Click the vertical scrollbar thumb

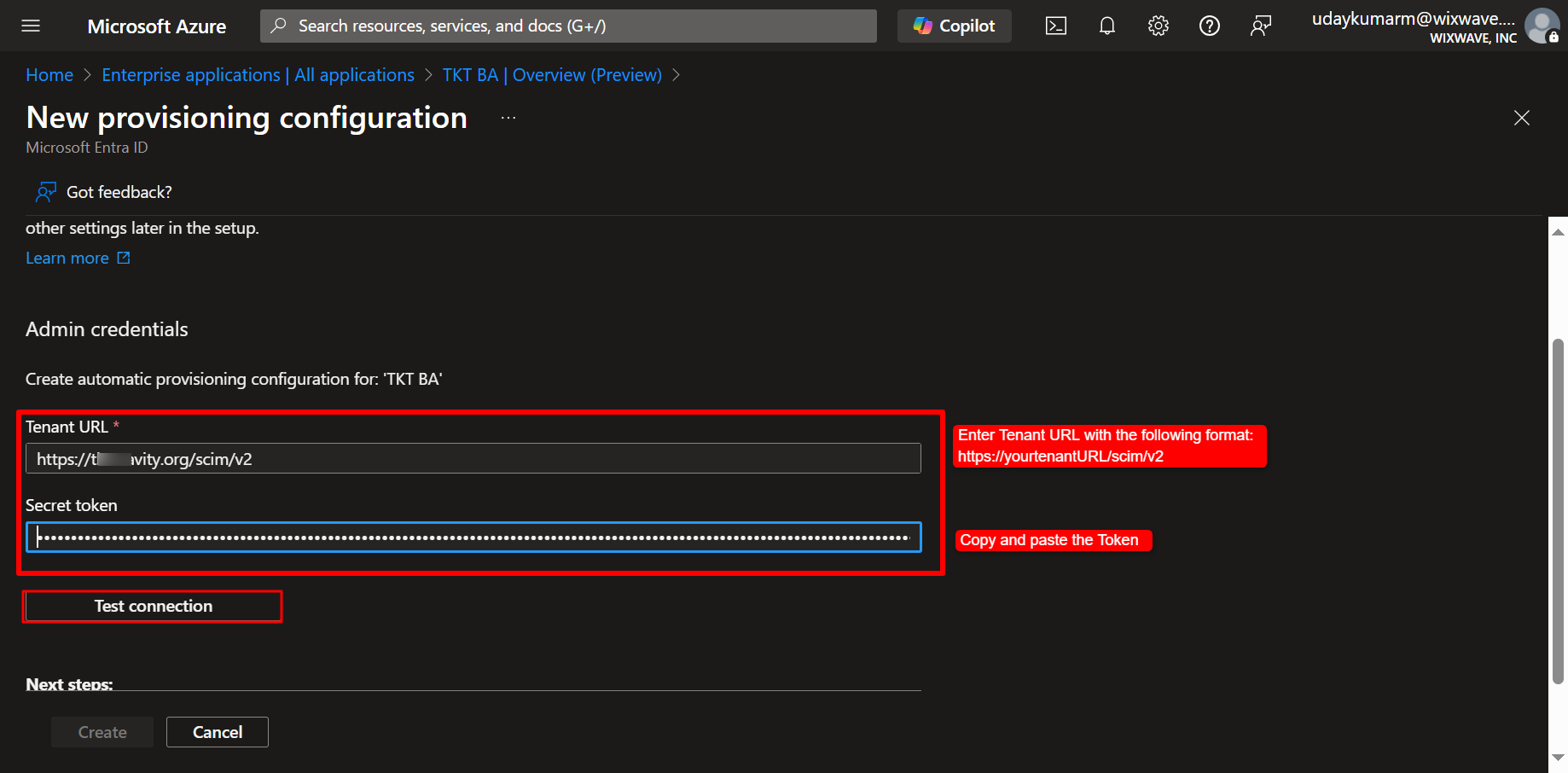click(x=1558, y=512)
